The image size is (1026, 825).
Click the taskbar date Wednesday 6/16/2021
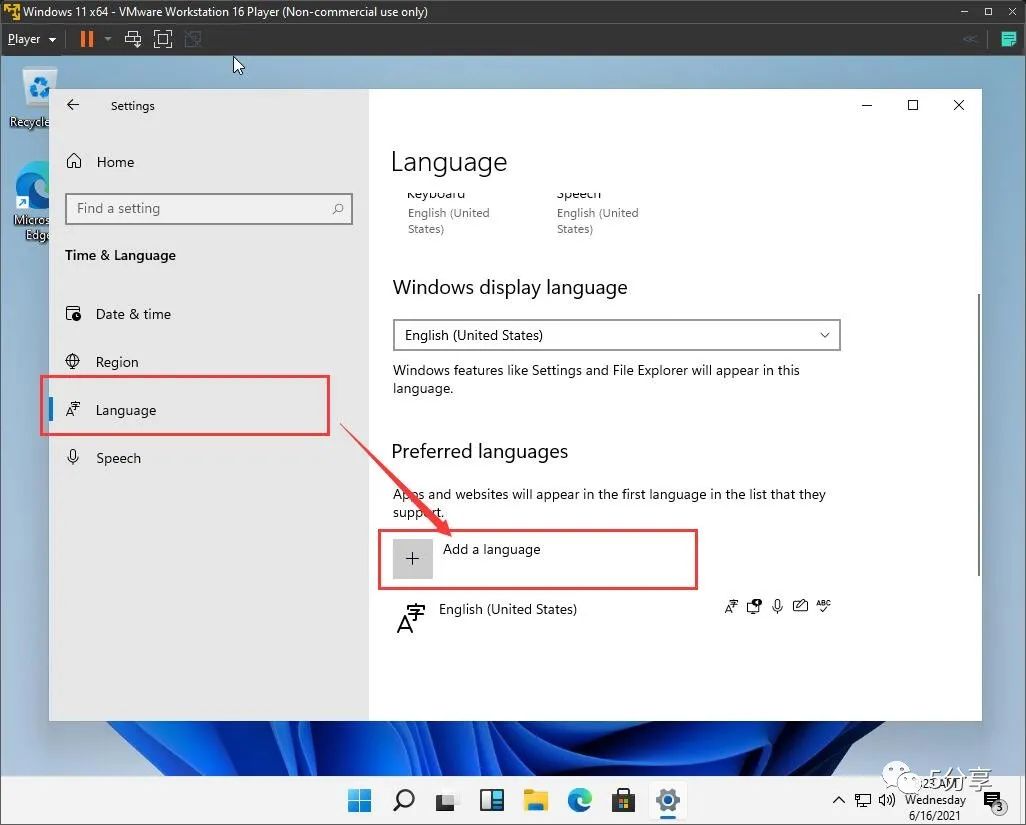pyautogui.click(x=935, y=807)
